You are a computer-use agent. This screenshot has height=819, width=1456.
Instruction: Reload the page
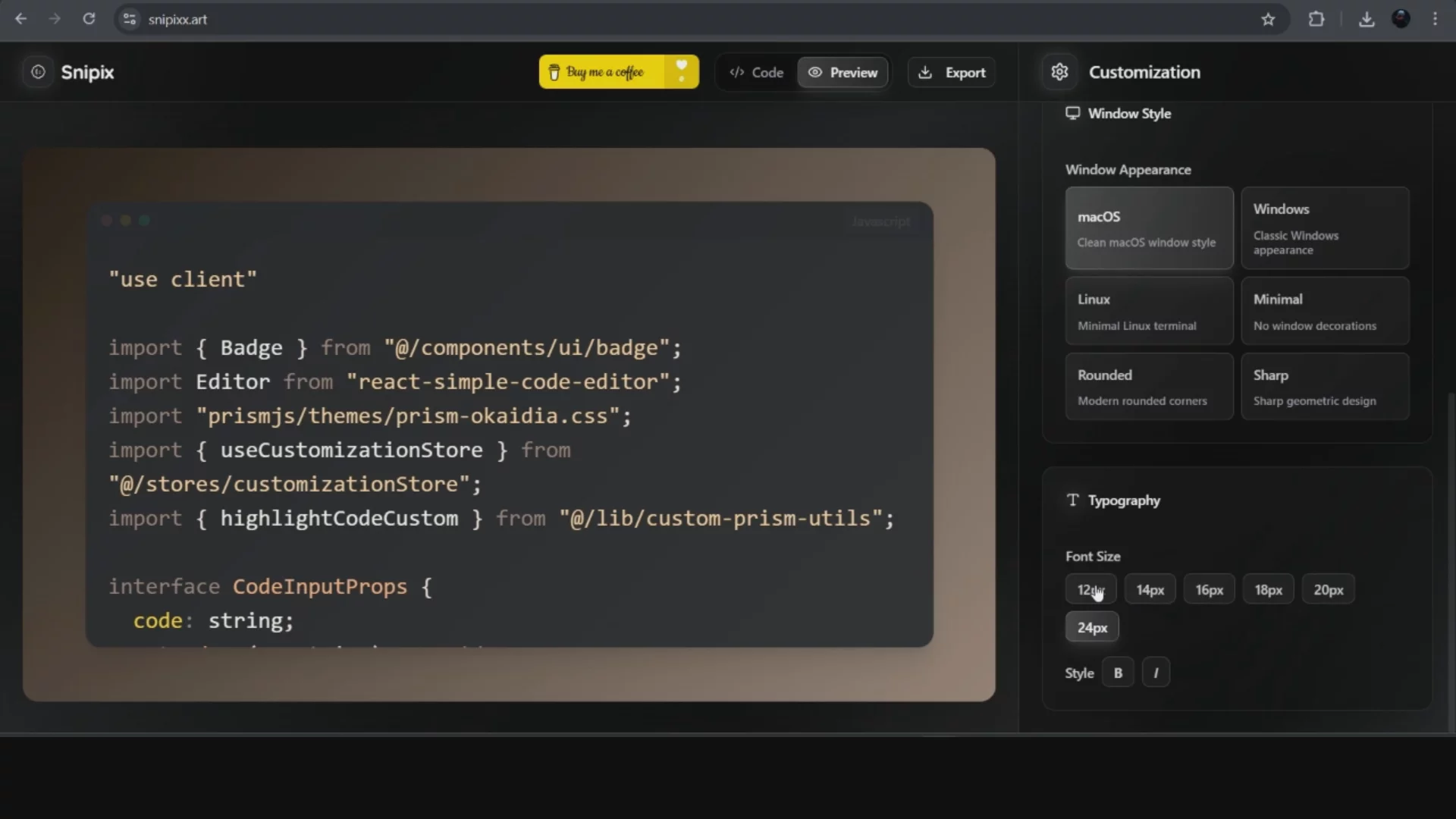(89, 20)
